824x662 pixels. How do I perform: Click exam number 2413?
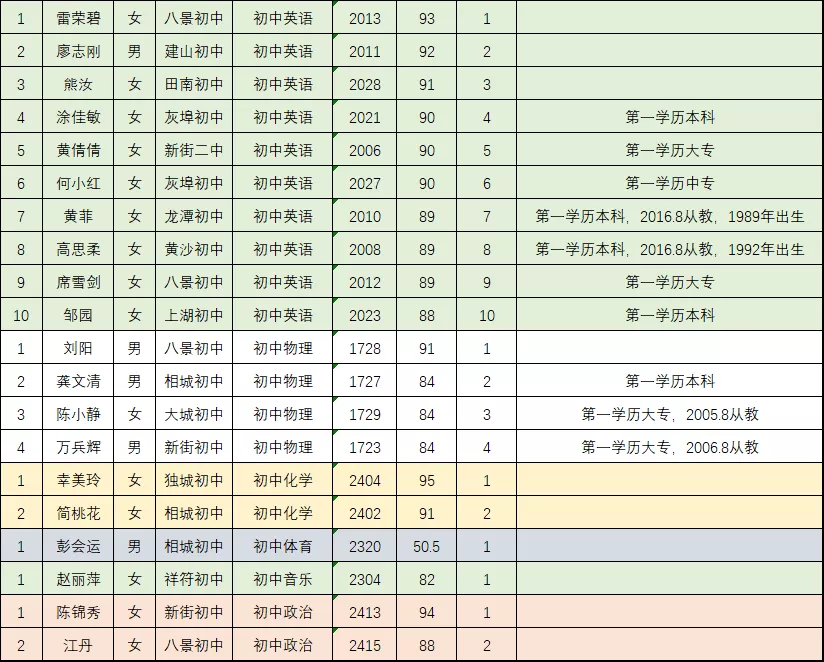click(365, 613)
